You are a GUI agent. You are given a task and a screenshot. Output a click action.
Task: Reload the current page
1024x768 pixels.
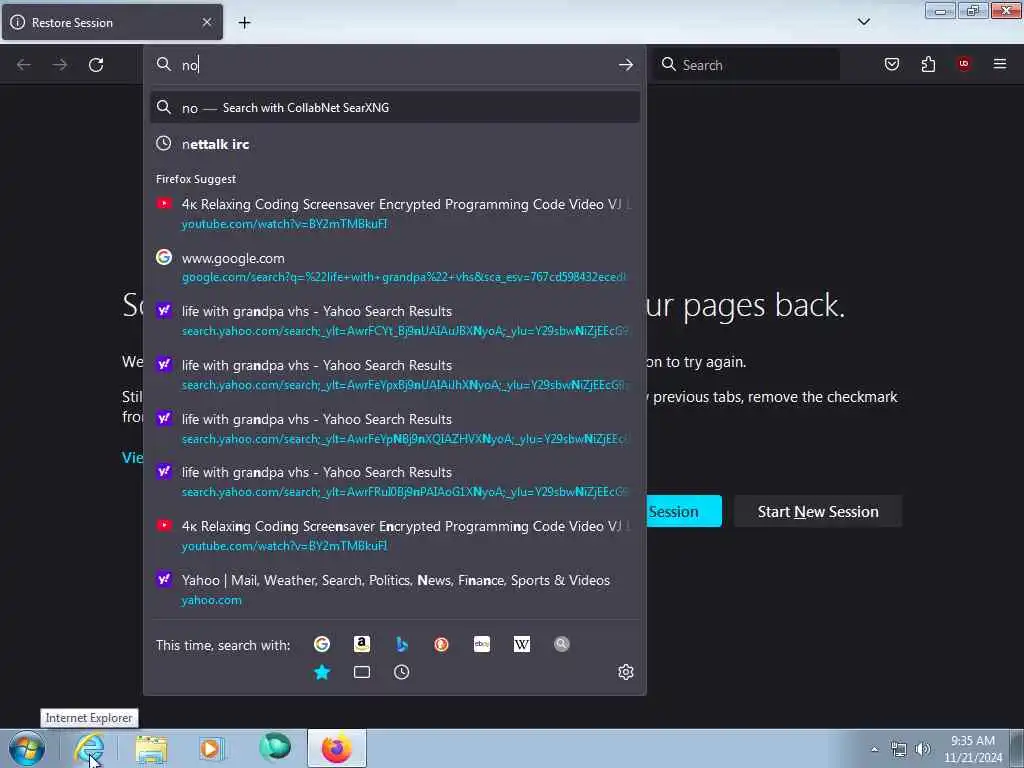coord(96,65)
